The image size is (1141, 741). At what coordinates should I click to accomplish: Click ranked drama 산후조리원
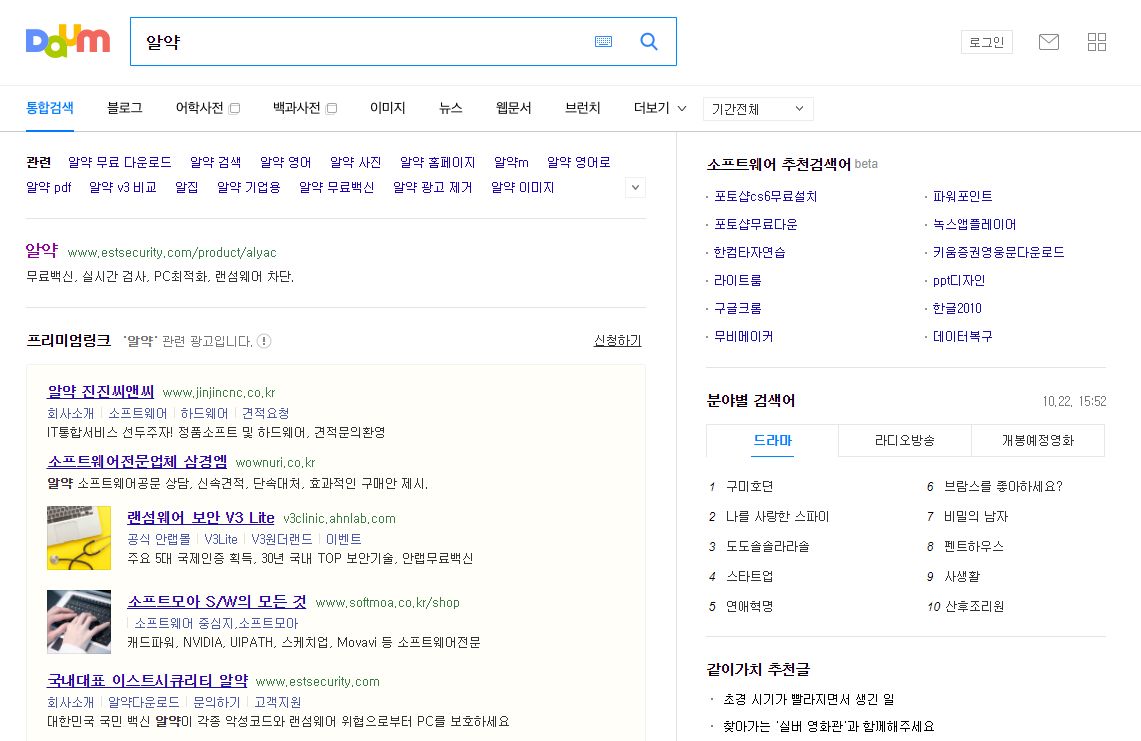(974, 606)
